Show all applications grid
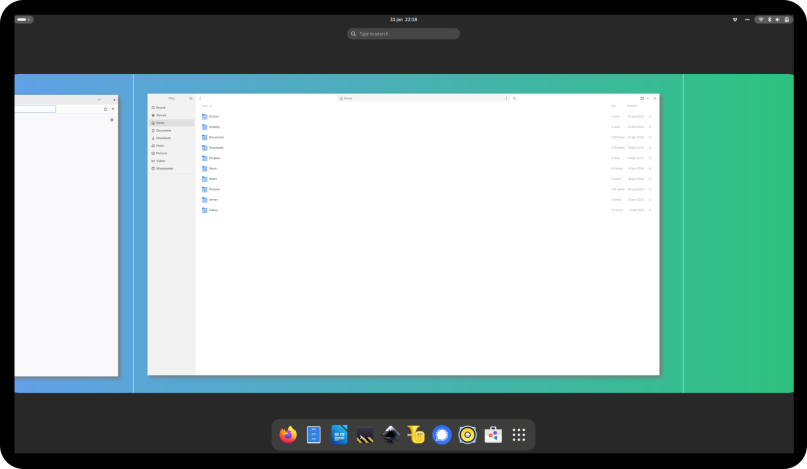 519,435
